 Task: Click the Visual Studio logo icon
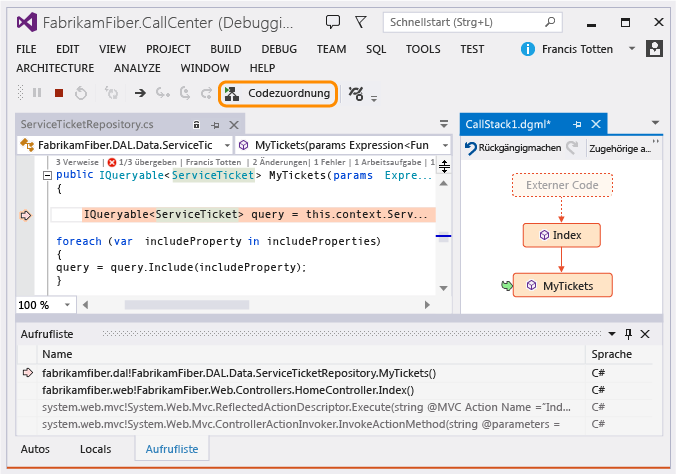click(x=27, y=22)
